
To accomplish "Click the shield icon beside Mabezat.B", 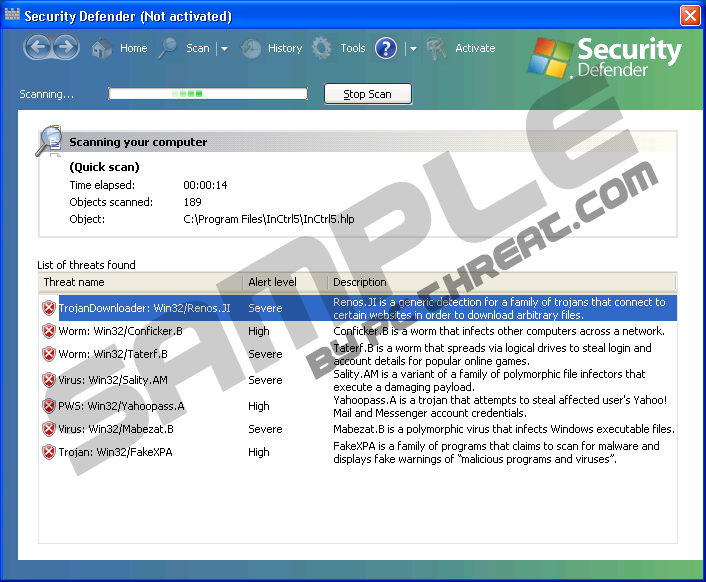I will (x=49, y=429).
